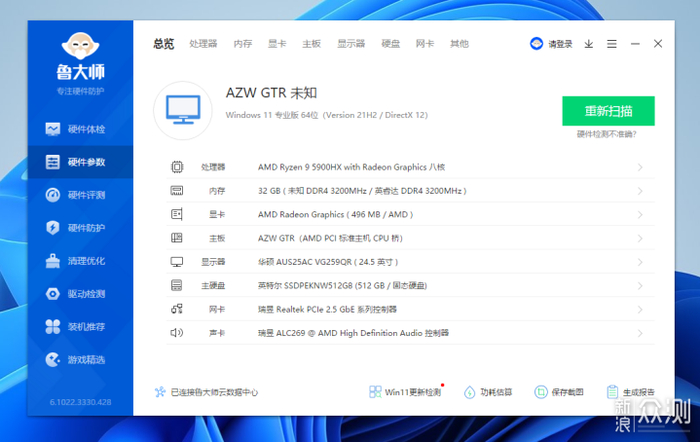Click the 鲁大师 mascot logo
The image size is (700, 442).
click(x=80, y=46)
